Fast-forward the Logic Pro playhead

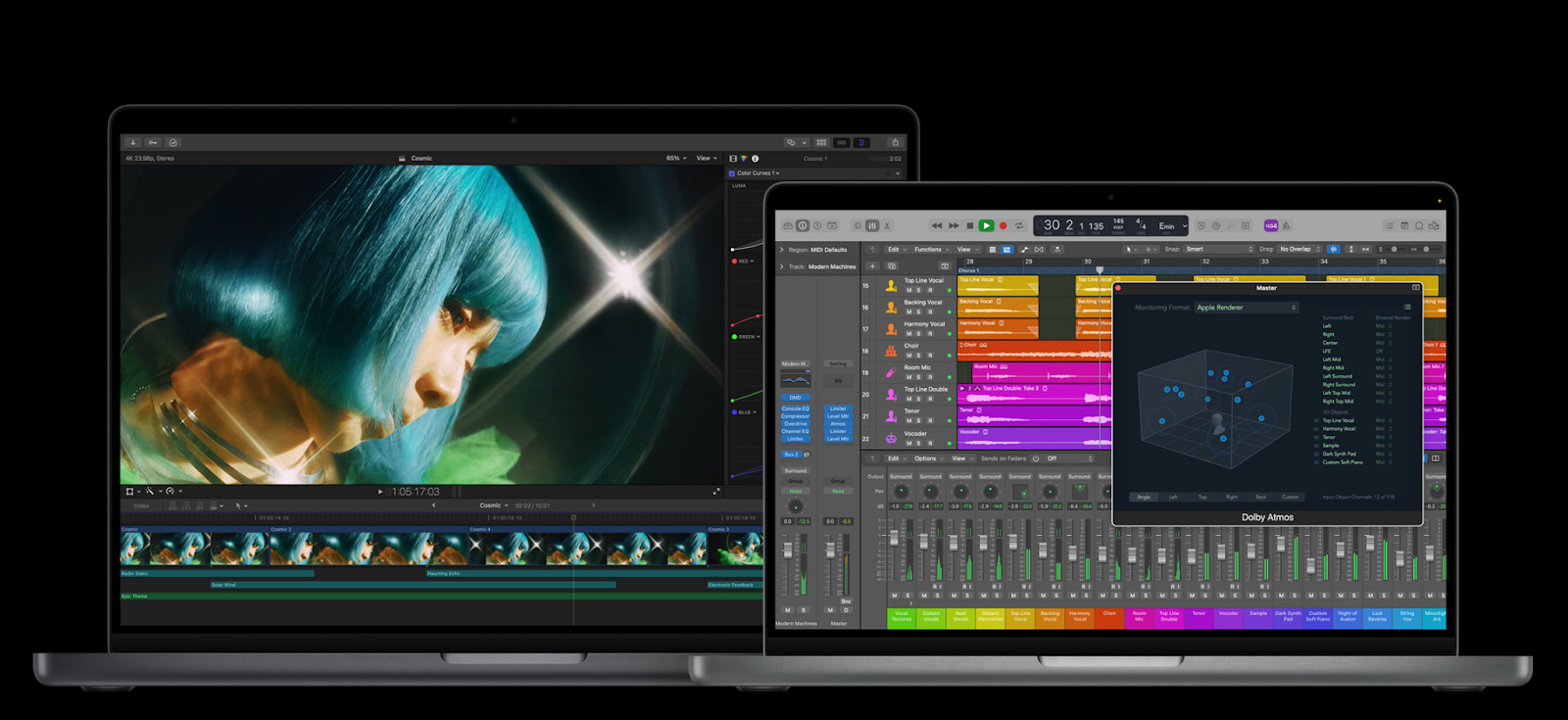954,226
